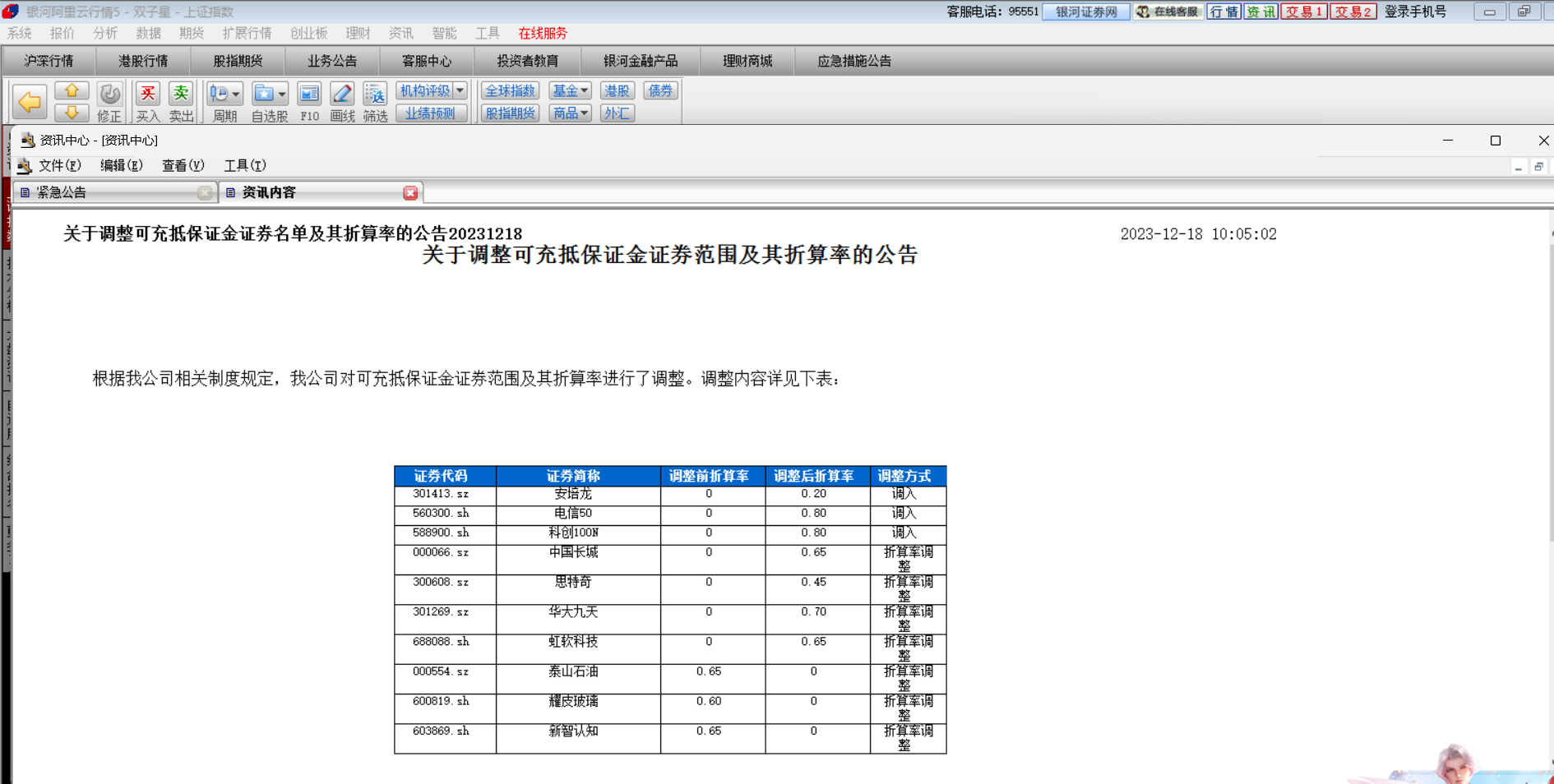The width and height of the screenshot is (1554, 784).
Task: Switch to the 理财商城 tab
Action: [747, 61]
